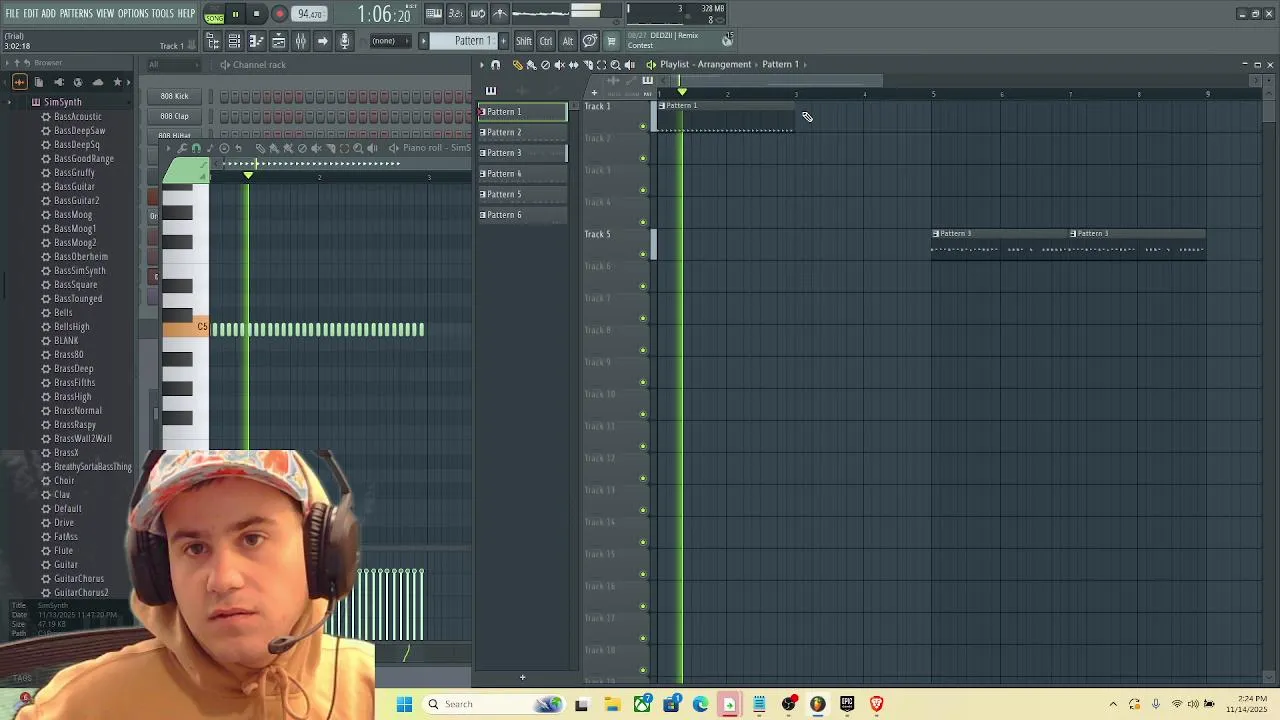The width and height of the screenshot is (1280, 720).
Task: Open the EDIT menu
Action: [31, 13]
